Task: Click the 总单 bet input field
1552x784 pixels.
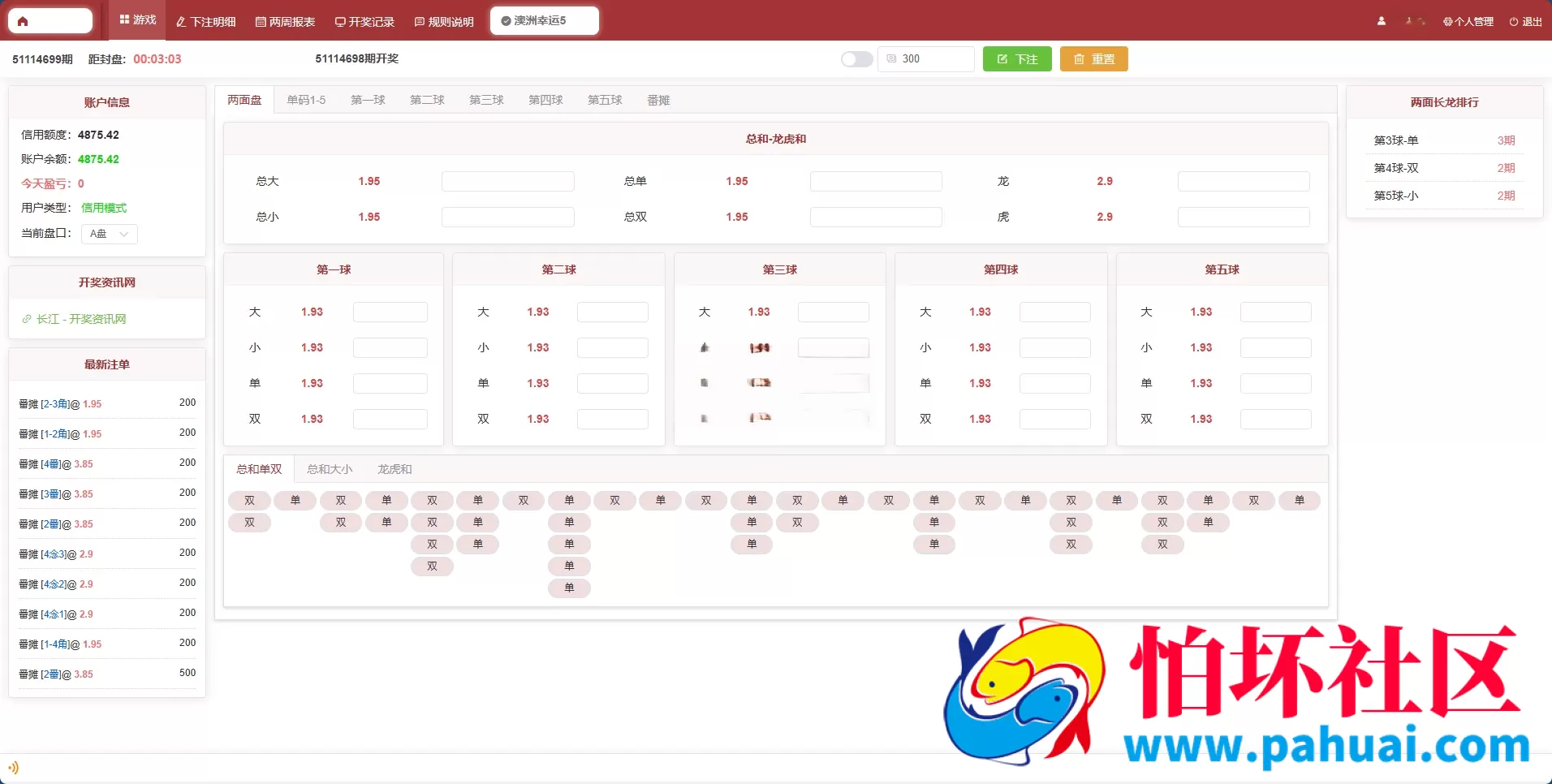Action: coord(876,181)
